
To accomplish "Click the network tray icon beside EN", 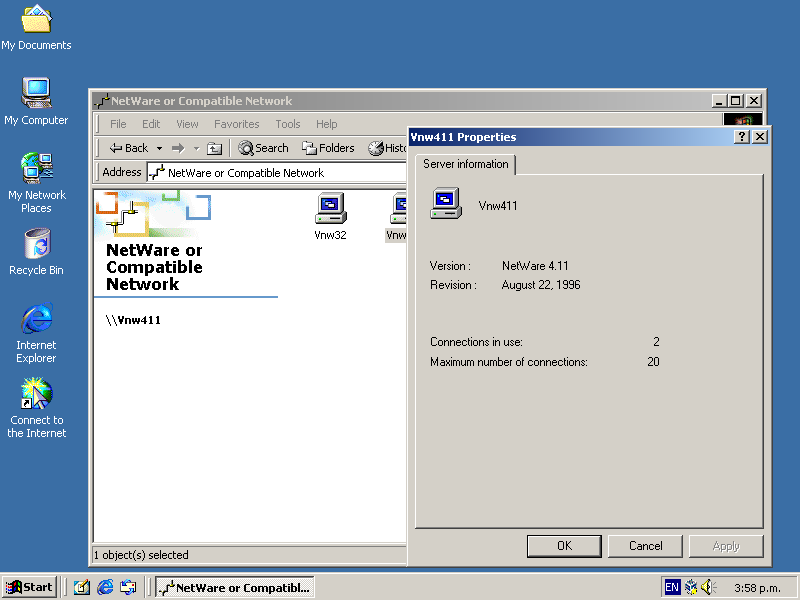I will click(x=691, y=587).
